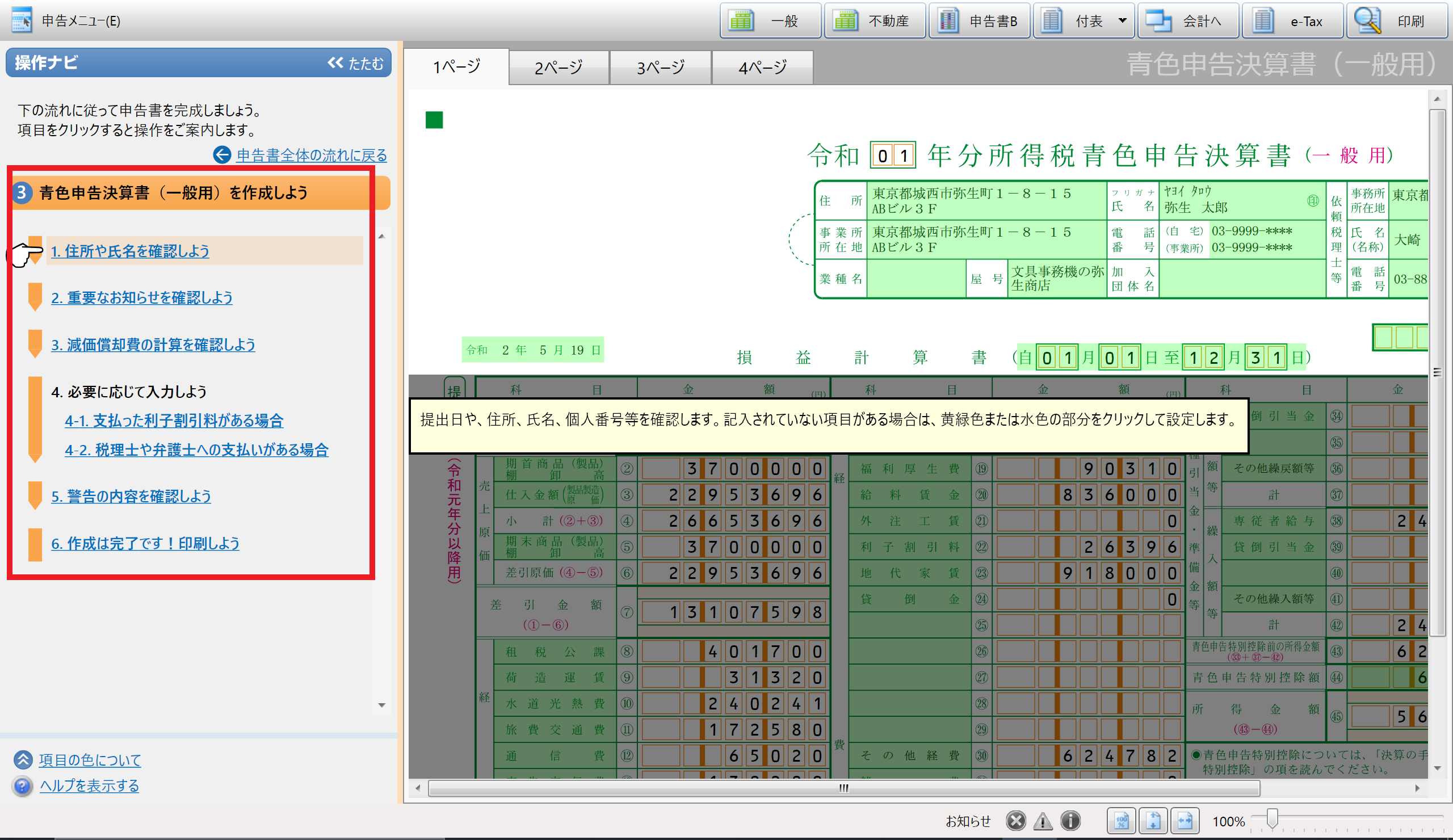Click the 水道光熱費 amount 240241
This screenshot has height=840, width=1453.
734,703
